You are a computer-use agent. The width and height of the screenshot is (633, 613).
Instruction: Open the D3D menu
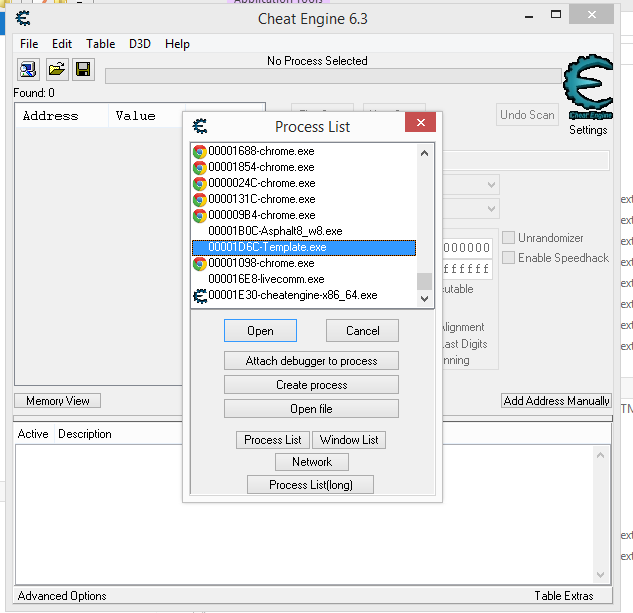140,44
